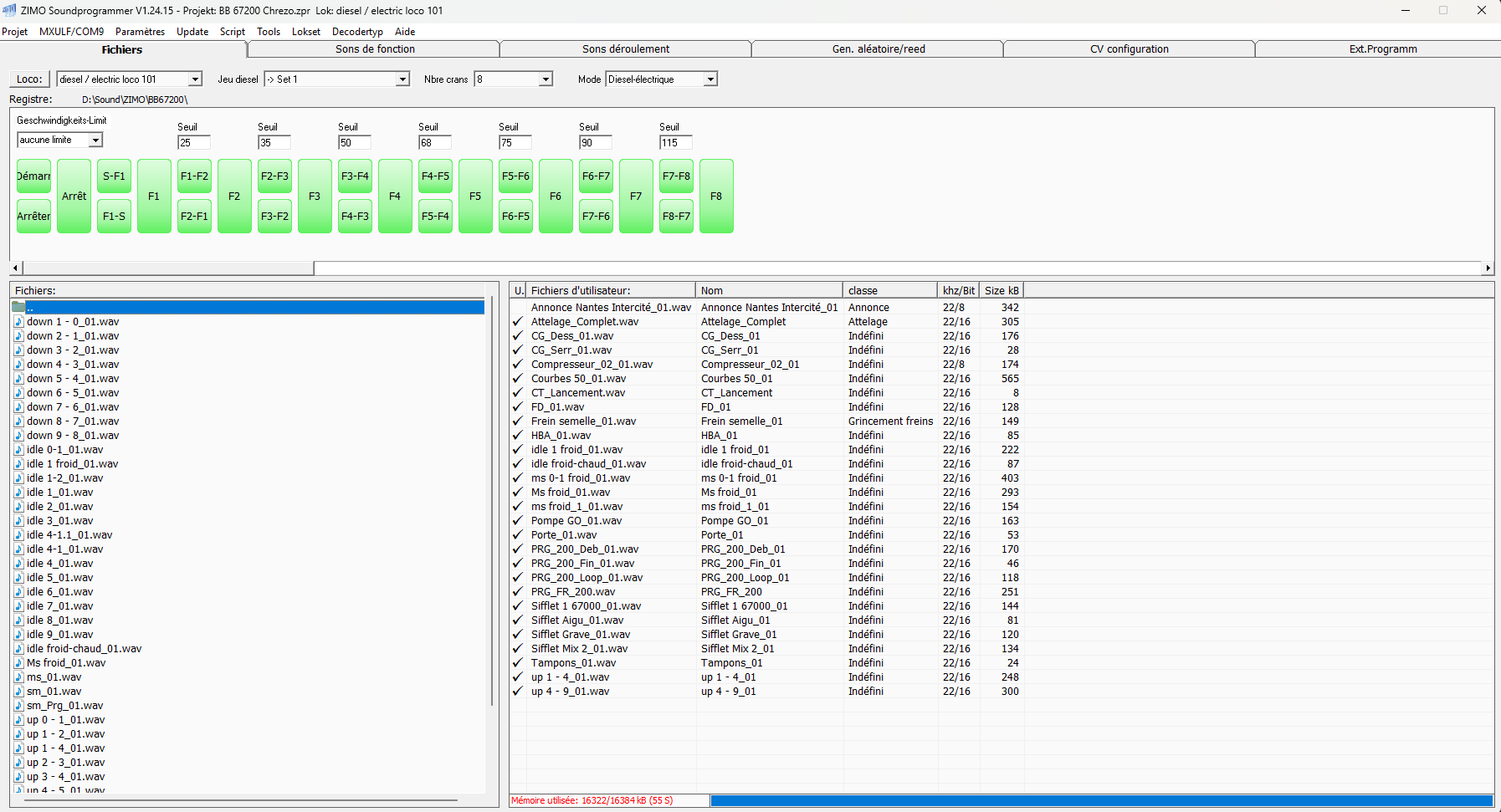Click the parent folder icon in Fichiers list
1501x812 pixels.
click(18, 307)
